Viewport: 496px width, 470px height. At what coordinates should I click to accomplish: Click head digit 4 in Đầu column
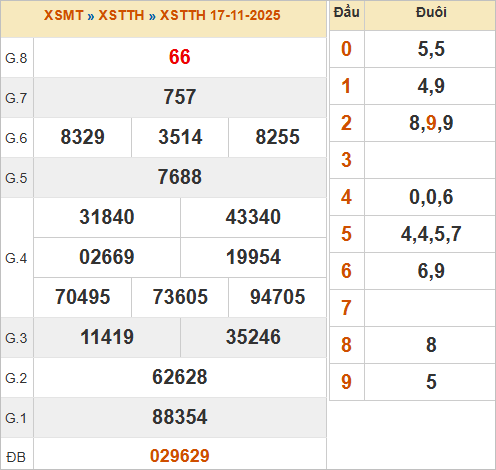pos(346,197)
